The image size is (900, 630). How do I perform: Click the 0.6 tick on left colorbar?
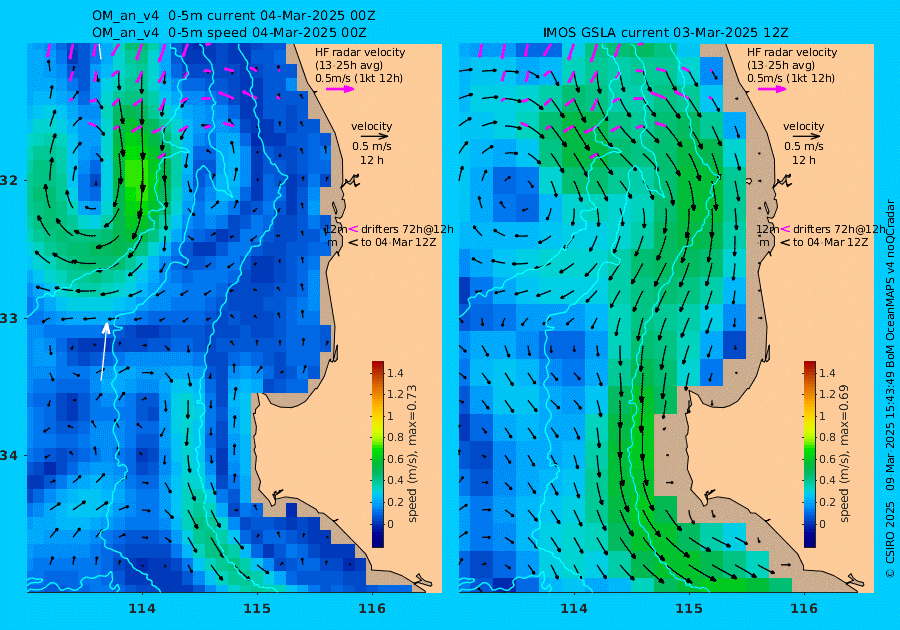click(395, 459)
